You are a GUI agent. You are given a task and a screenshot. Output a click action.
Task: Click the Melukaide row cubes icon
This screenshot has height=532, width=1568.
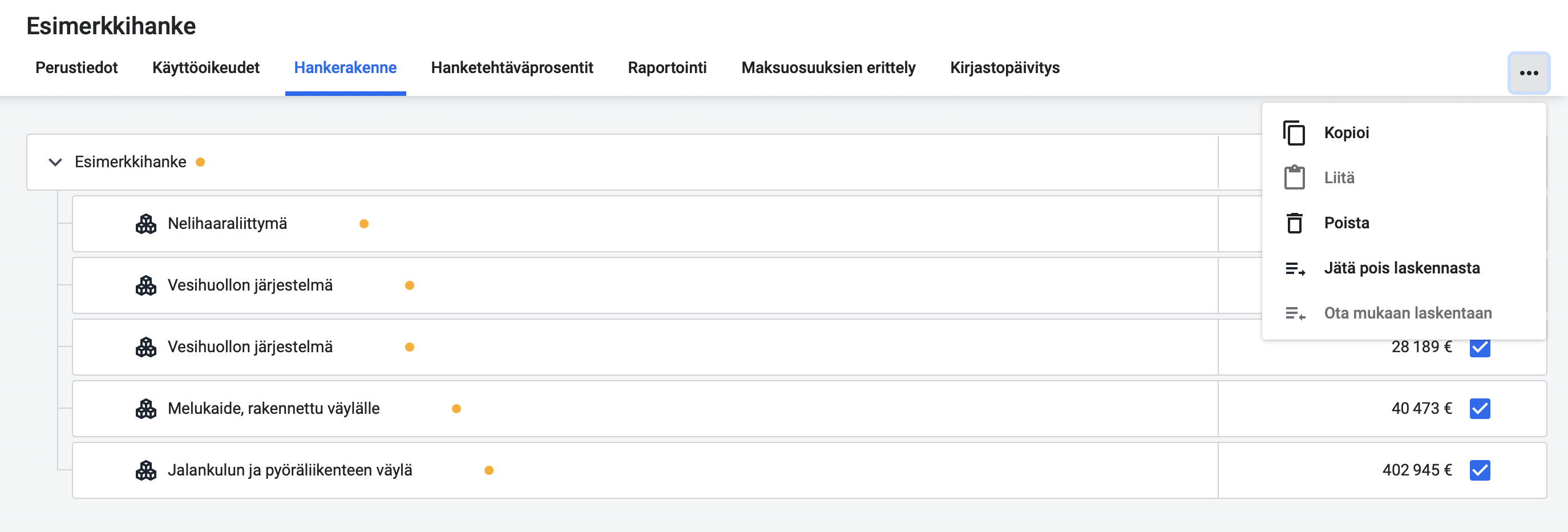(146, 409)
